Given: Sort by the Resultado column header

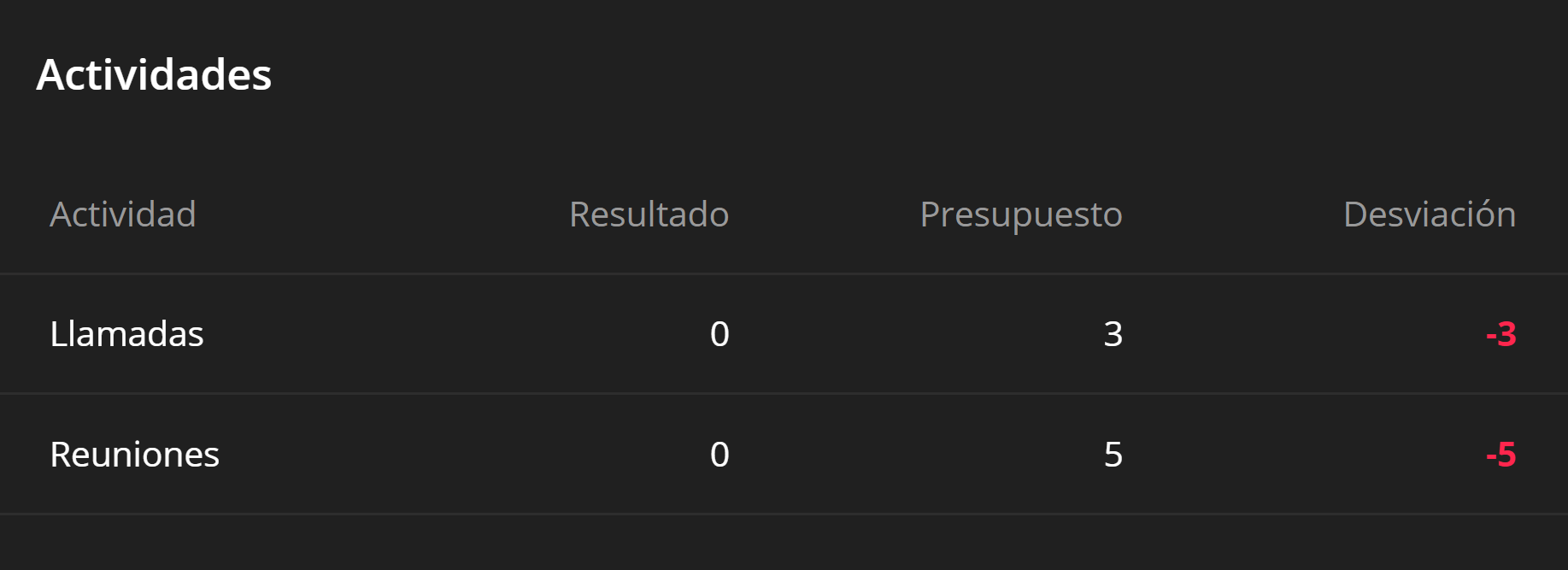Looking at the screenshot, I should coord(649,214).
